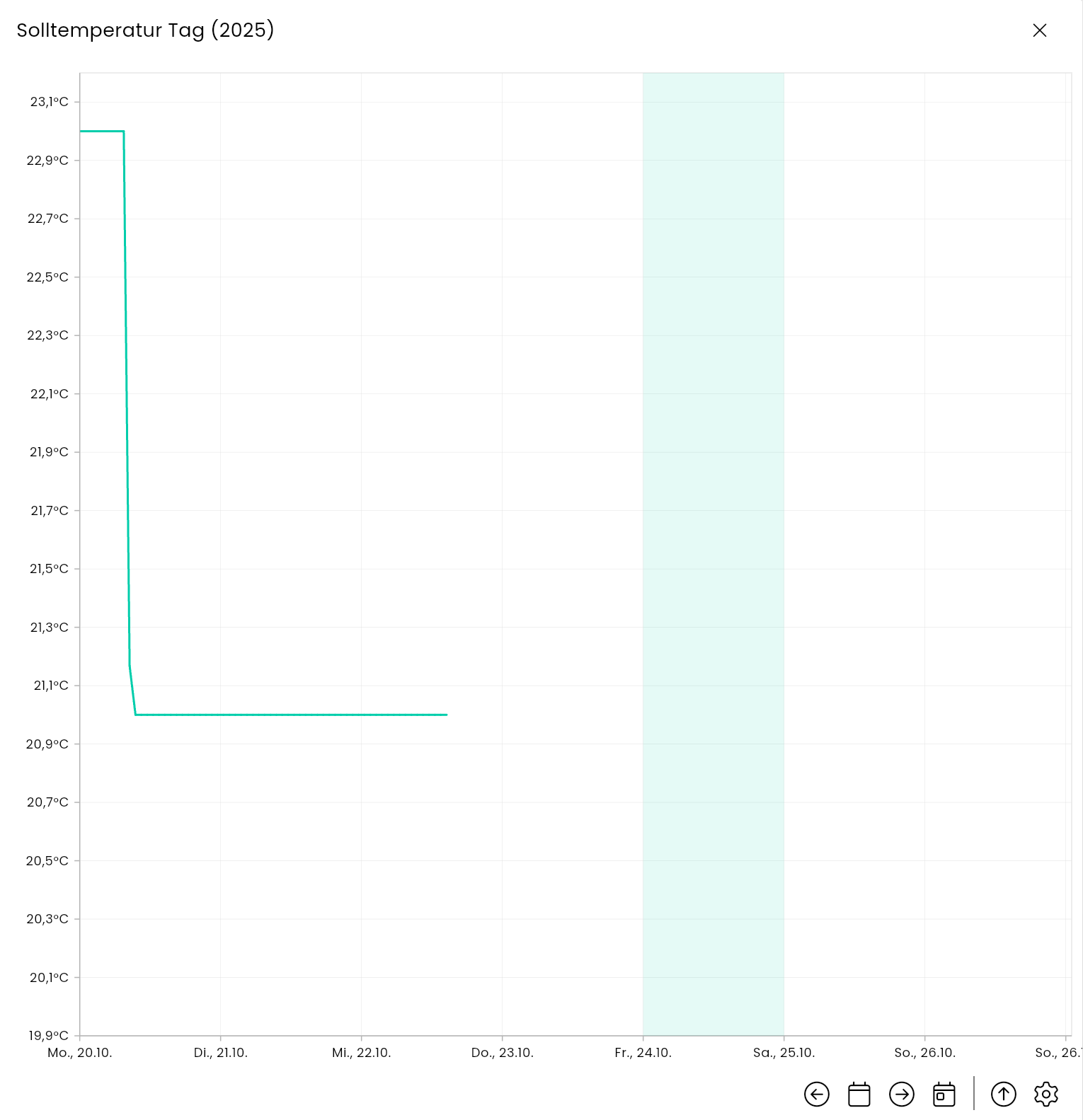
Task: Click the circled up-arrow icon
Action: (x=1004, y=1094)
